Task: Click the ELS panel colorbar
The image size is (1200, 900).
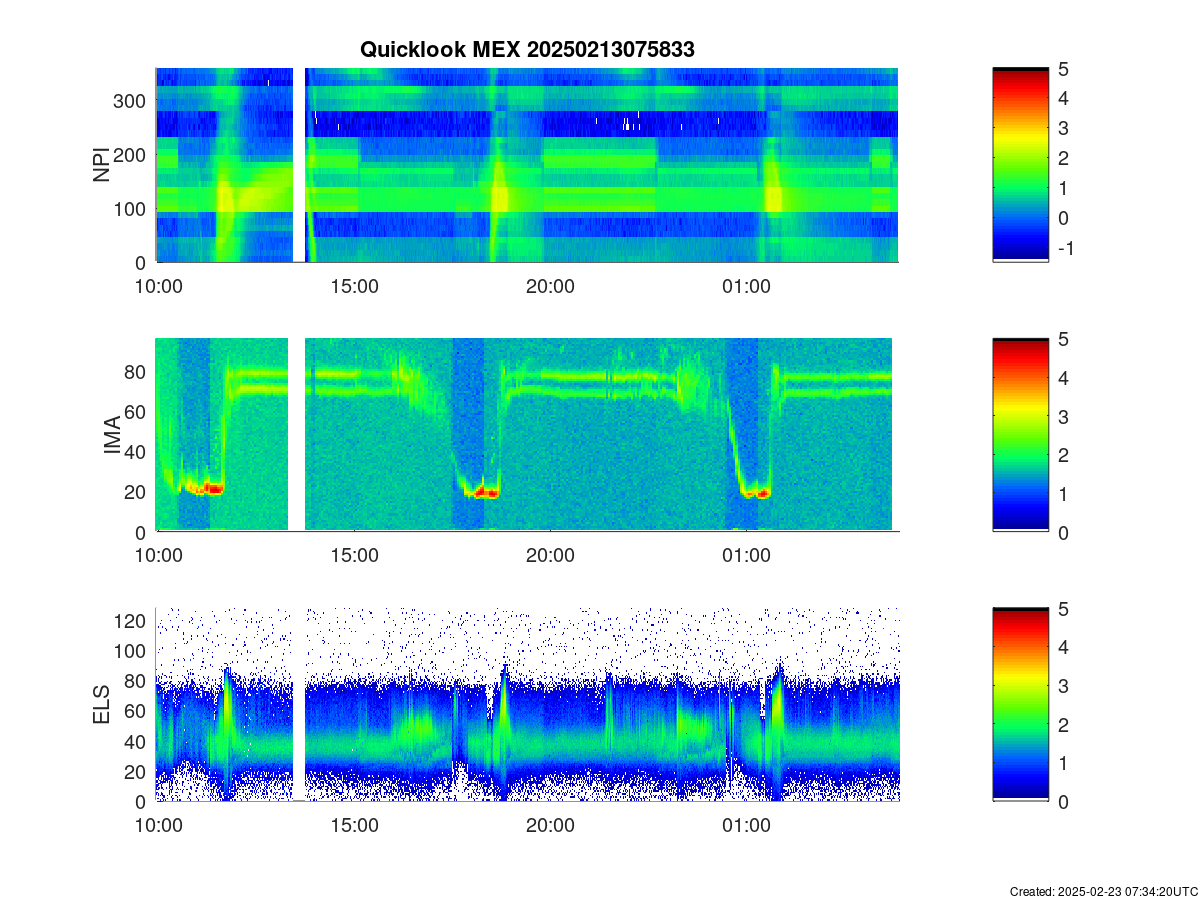Action: coord(1020,705)
